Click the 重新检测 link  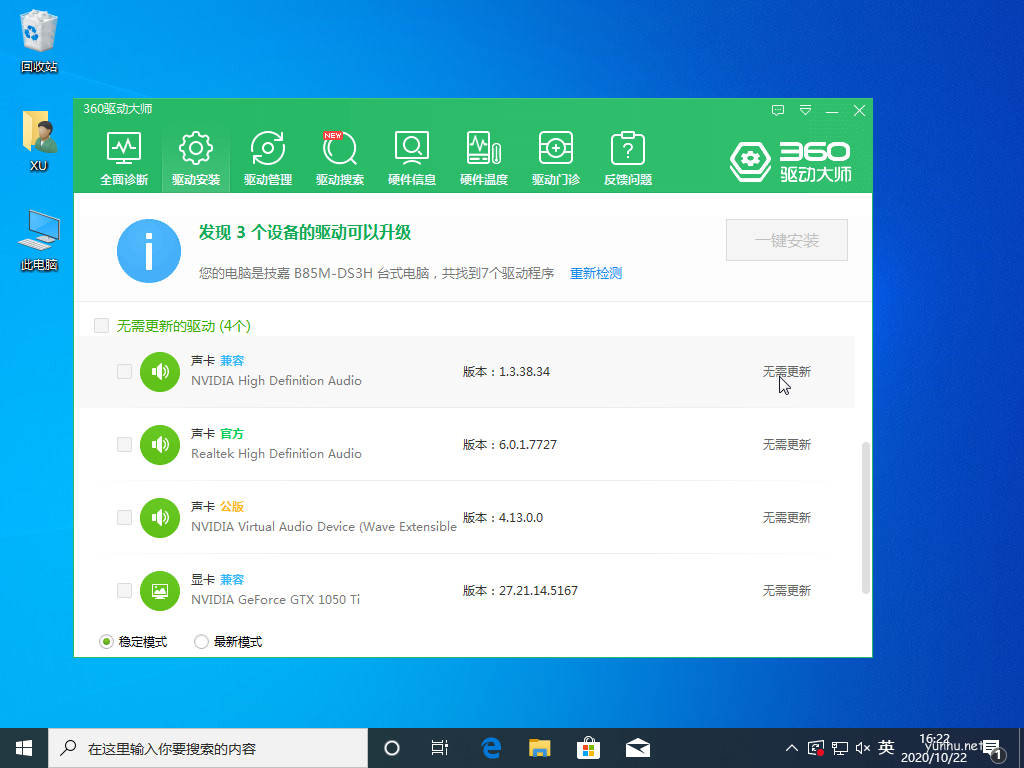[x=596, y=273]
